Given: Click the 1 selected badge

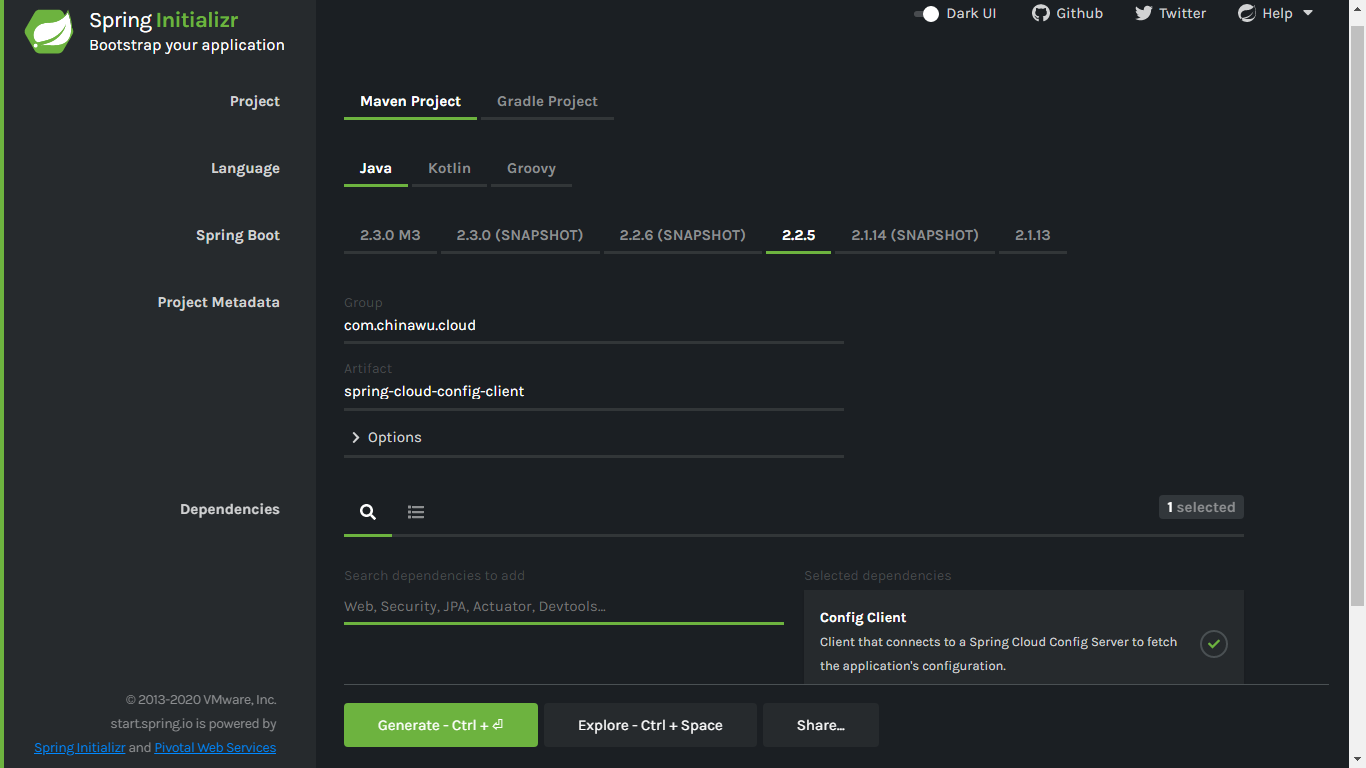Looking at the screenshot, I should point(1201,507).
